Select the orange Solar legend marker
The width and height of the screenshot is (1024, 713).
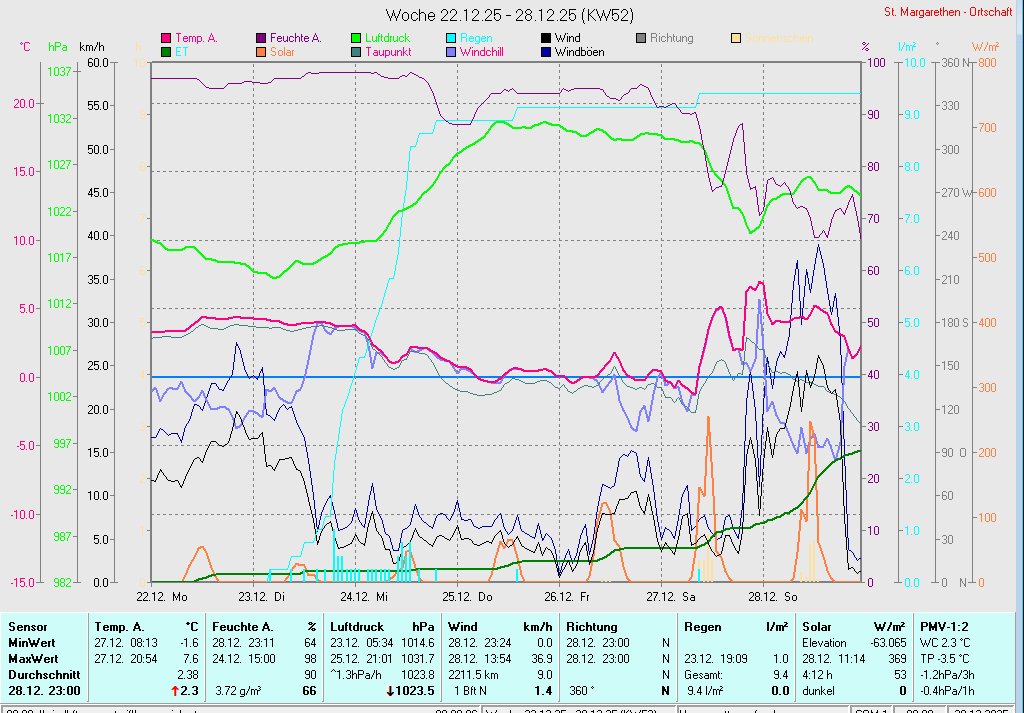point(262,51)
